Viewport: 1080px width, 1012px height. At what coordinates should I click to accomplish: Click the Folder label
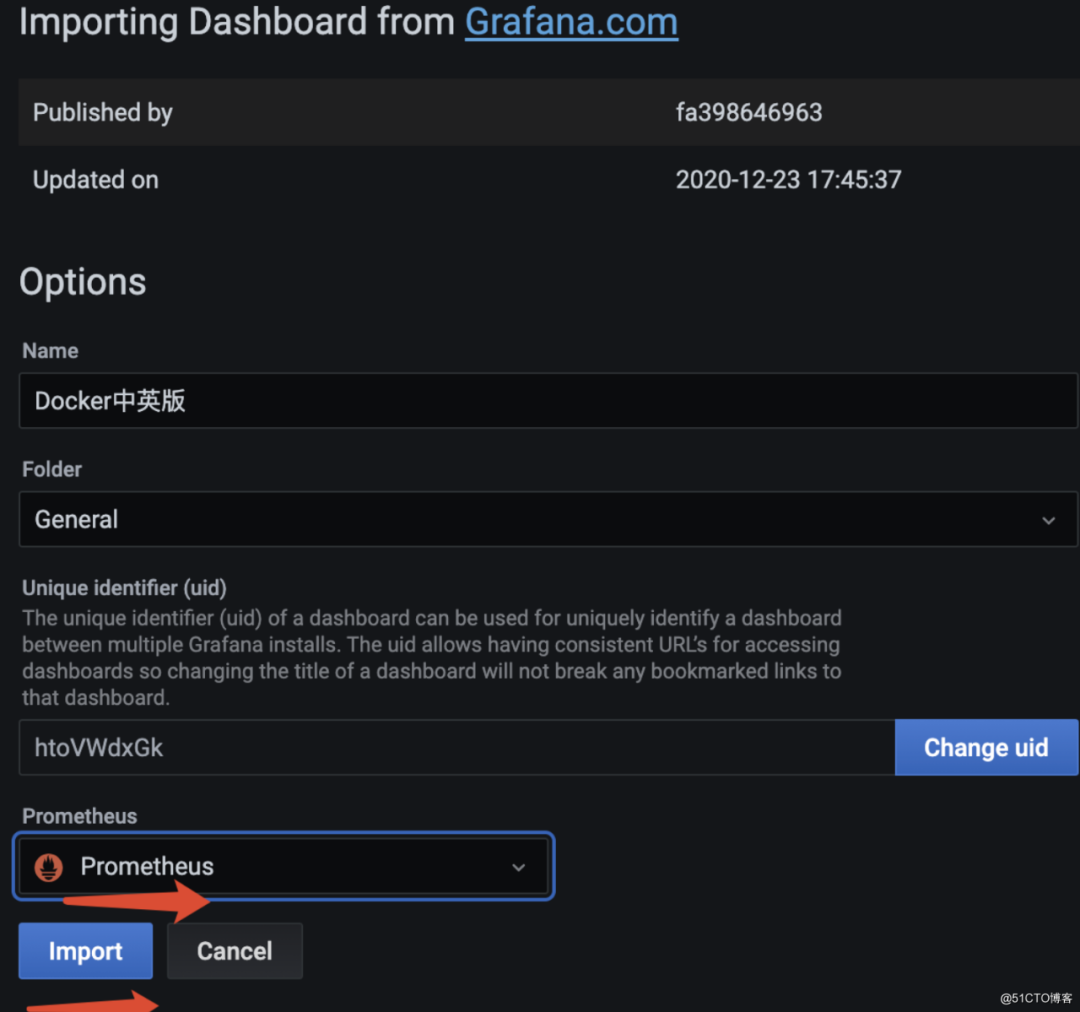pyautogui.click(x=52, y=469)
